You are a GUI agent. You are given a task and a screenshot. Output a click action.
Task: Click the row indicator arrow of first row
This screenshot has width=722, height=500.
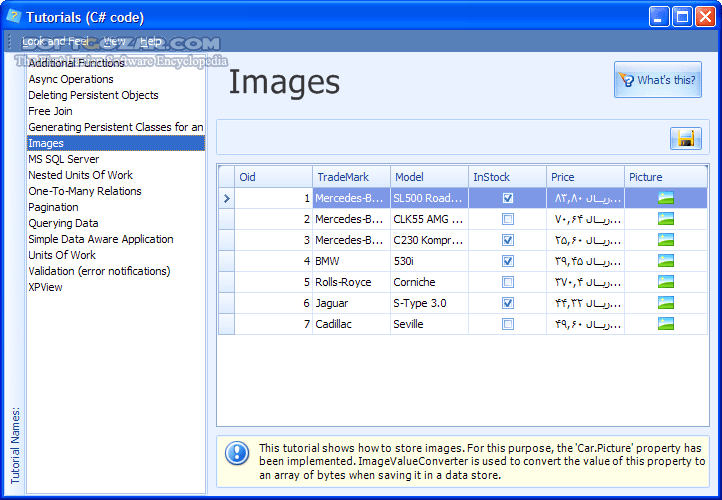point(226,199)
